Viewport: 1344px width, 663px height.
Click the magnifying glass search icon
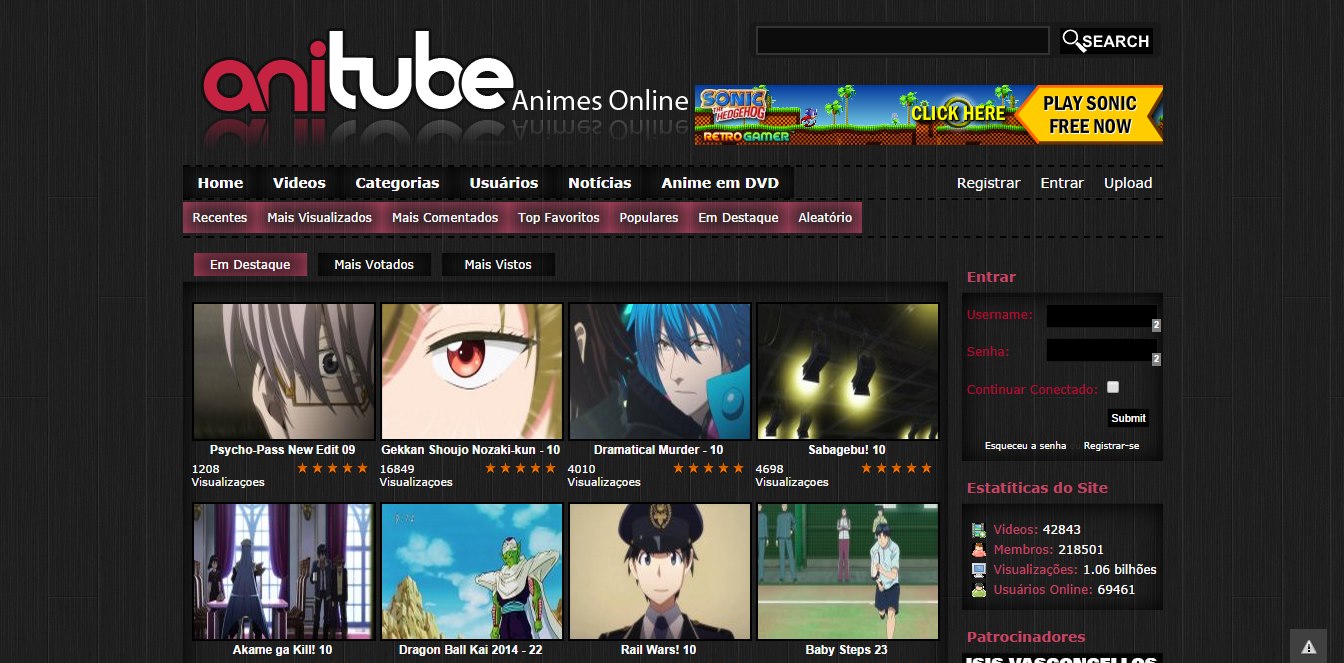(1075, 41)
